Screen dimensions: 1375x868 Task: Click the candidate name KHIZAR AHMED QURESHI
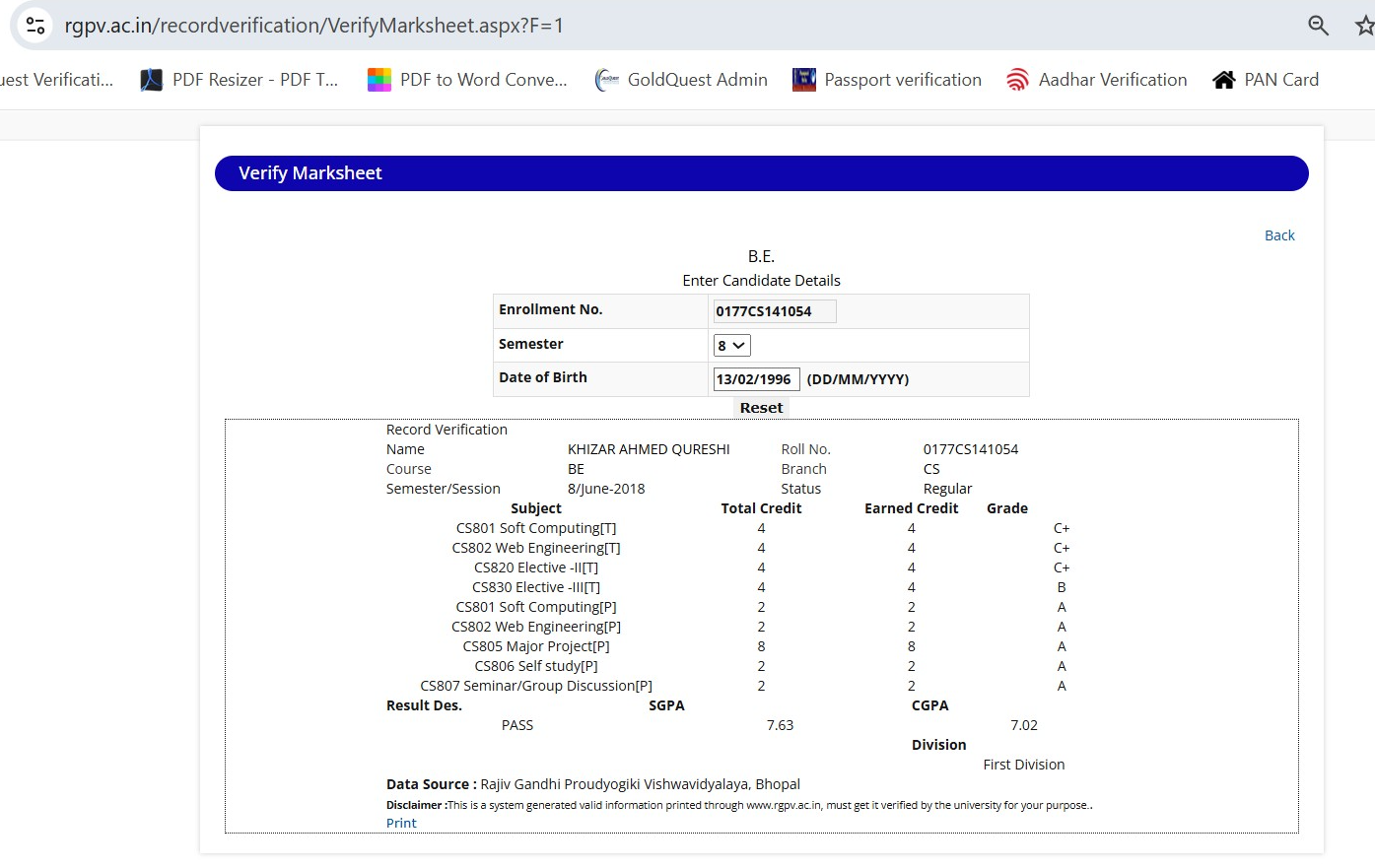pyautogui.click(x=649, y=449)
